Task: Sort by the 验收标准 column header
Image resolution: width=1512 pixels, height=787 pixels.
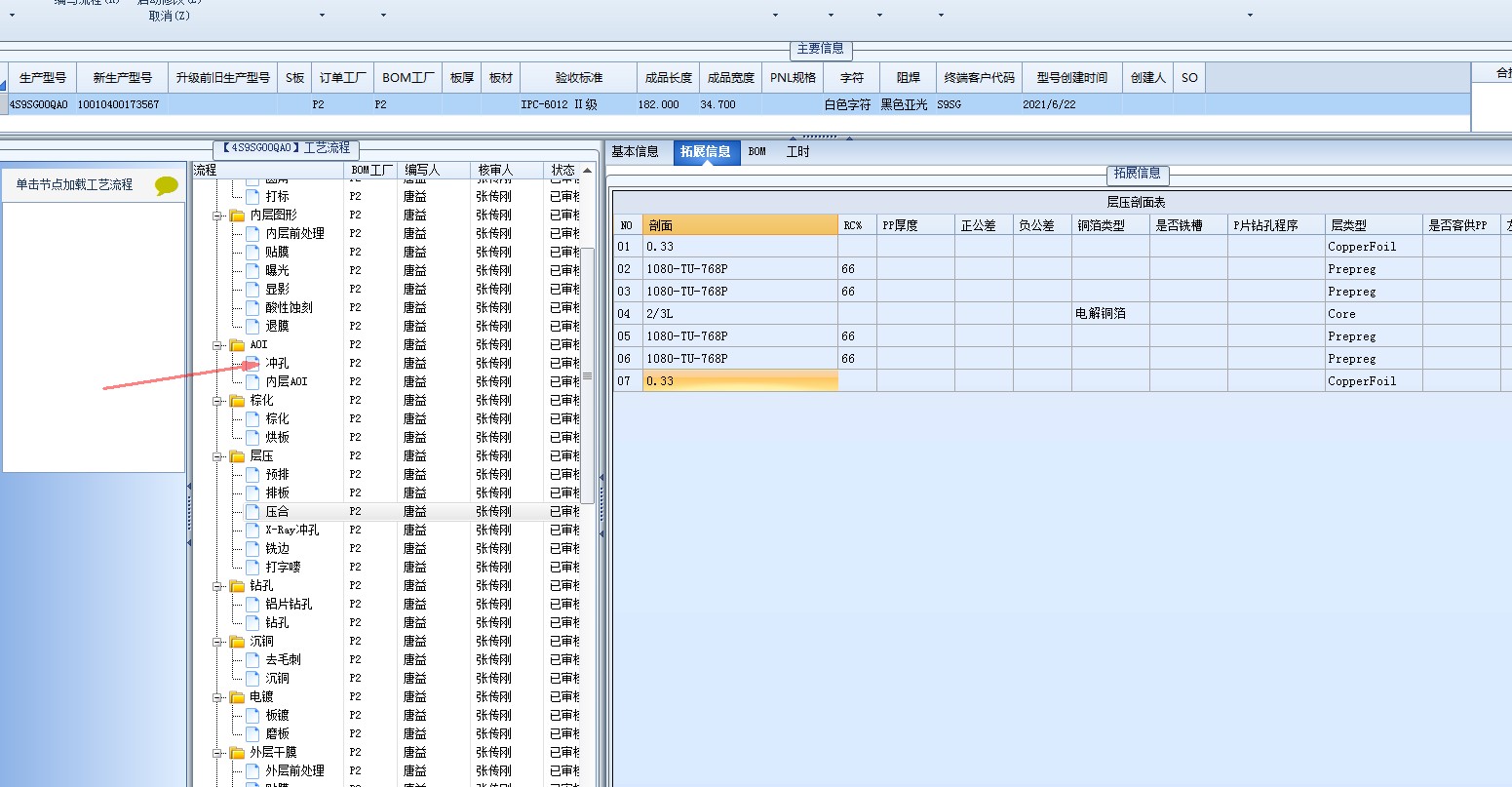Action: point(579,78)
